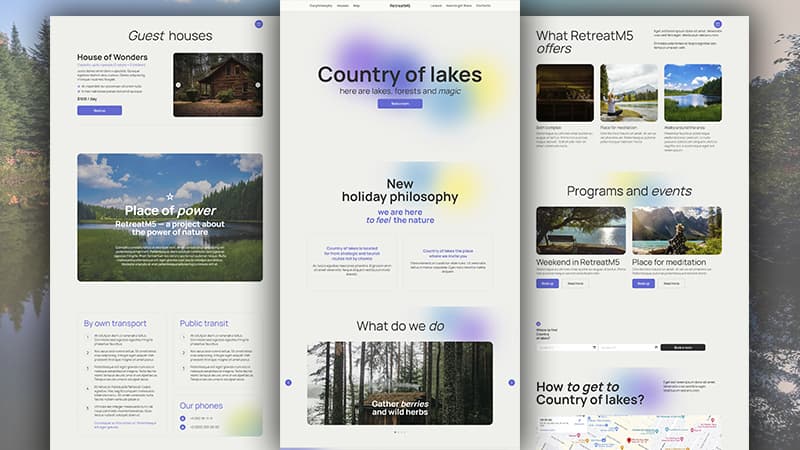Click Read more under Weekend in RetreatM5

(x=575, y=283)
